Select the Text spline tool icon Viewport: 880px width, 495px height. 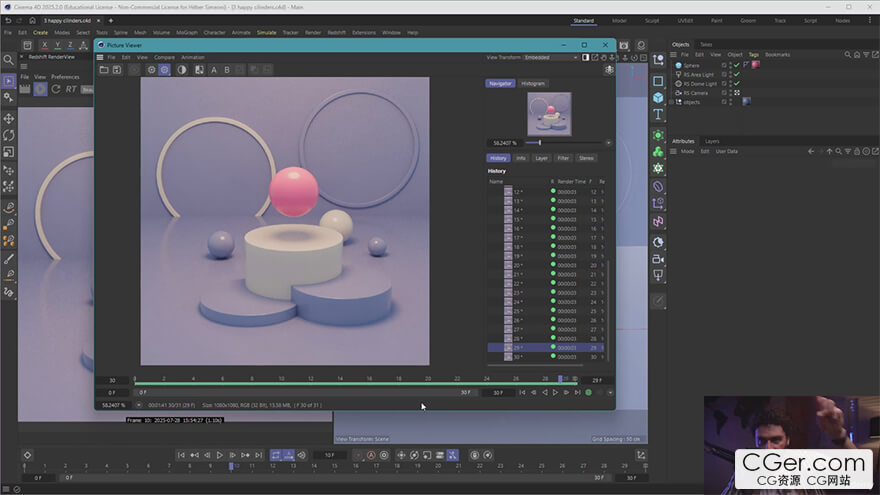tap(658, 116)
